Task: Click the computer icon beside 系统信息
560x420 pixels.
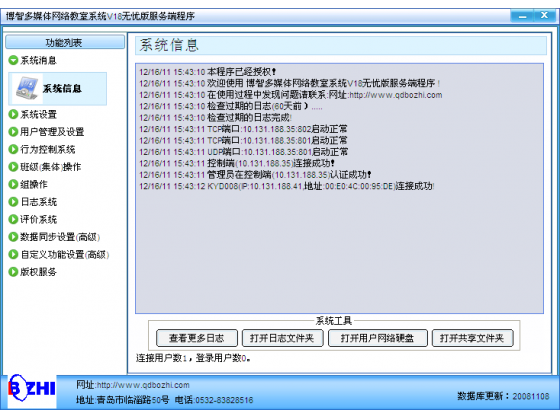Action: click(26, 88)
